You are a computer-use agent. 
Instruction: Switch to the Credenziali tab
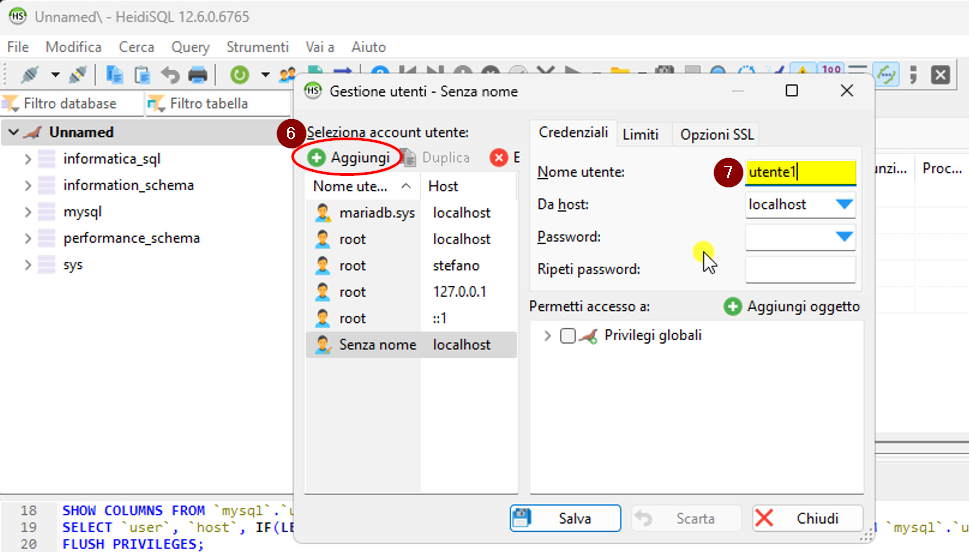573,133
